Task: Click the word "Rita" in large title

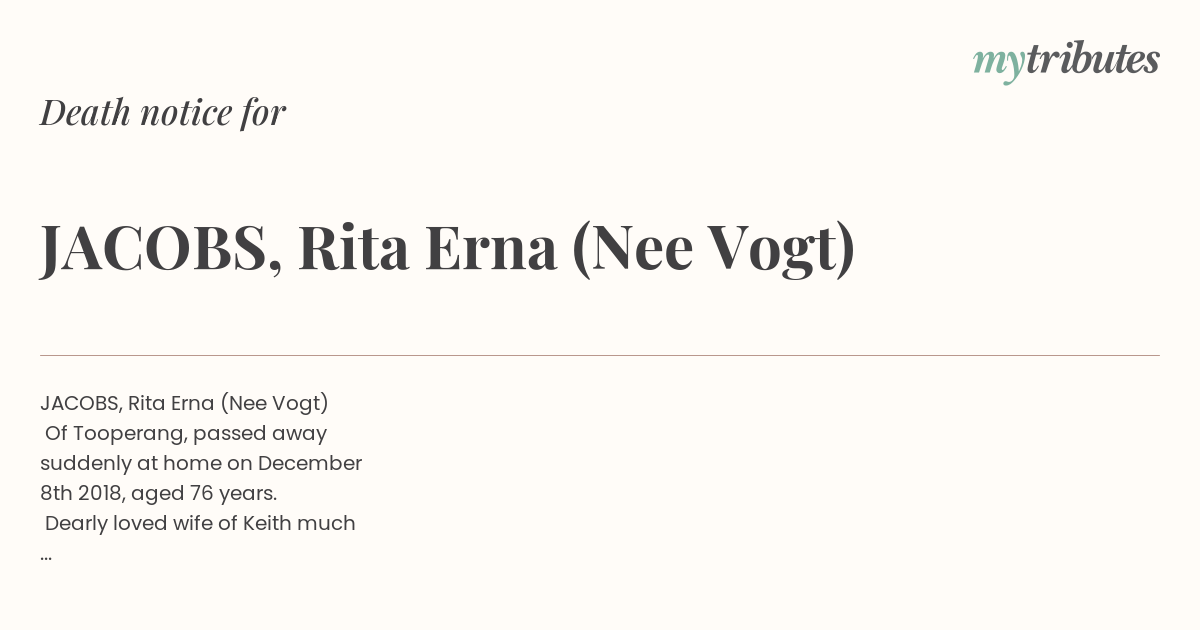Action: click(x=354, y=248)
